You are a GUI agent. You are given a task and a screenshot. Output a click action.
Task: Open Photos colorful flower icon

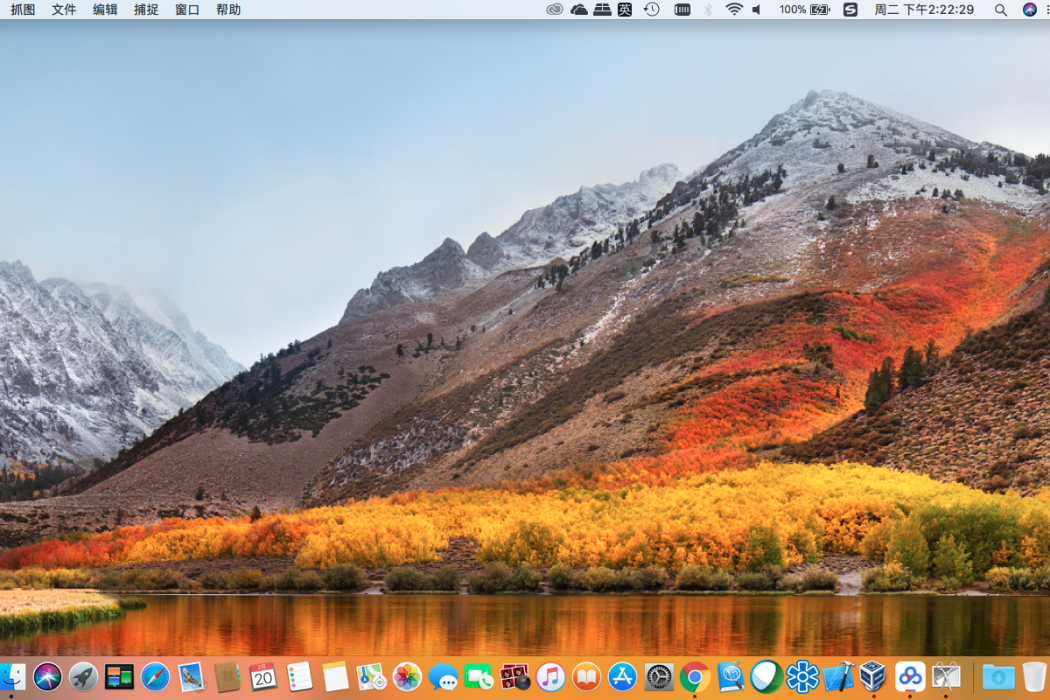(407, 677)
